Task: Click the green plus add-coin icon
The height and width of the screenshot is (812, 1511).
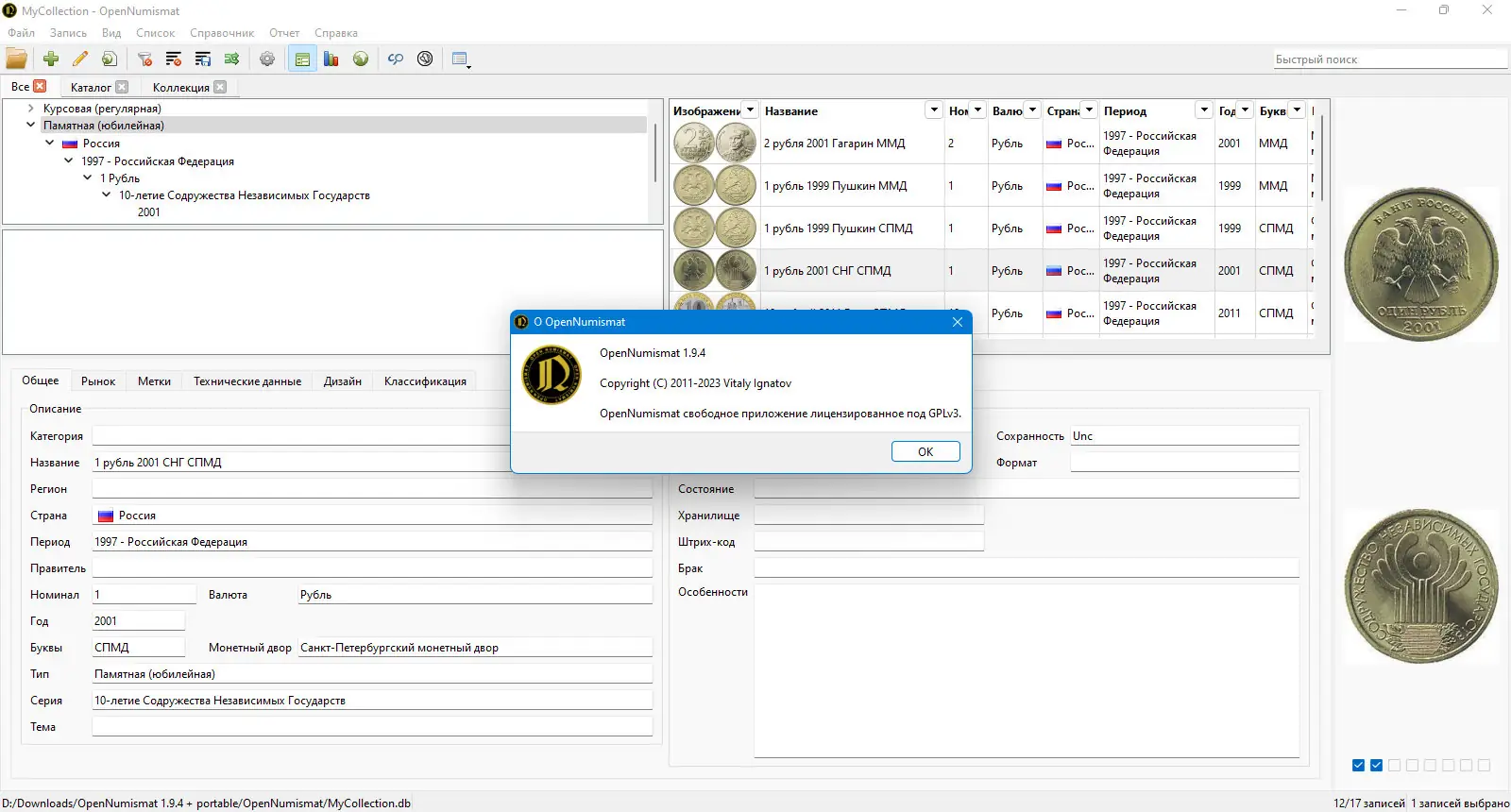Action: coord(51,59)
